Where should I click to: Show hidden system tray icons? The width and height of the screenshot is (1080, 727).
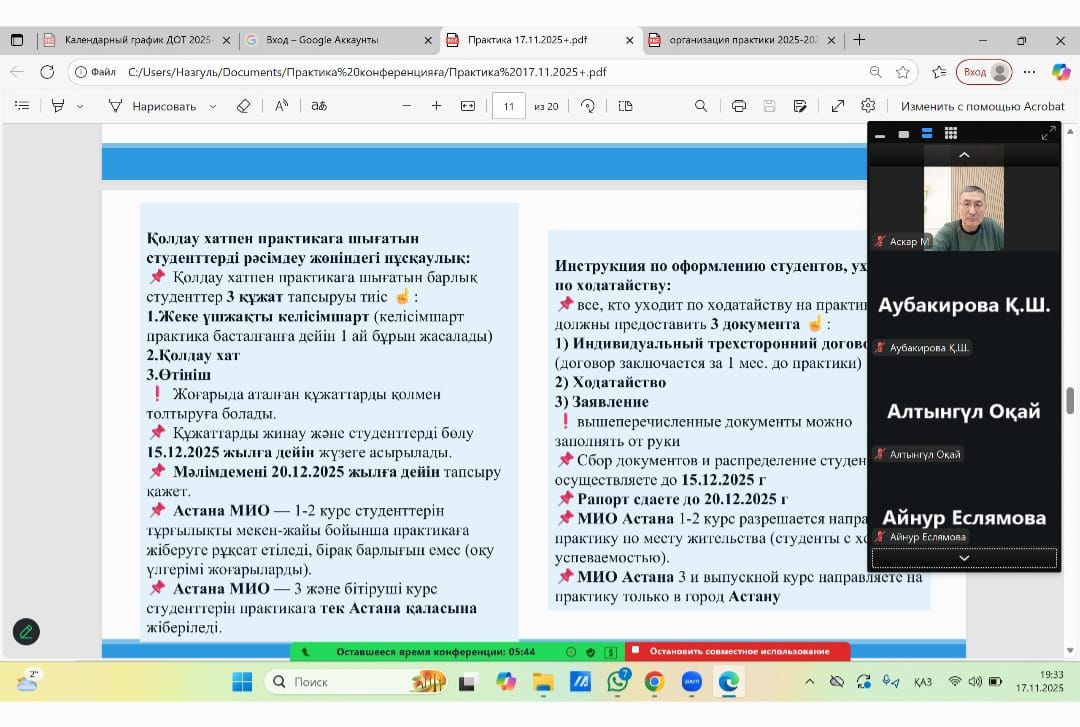809,682
